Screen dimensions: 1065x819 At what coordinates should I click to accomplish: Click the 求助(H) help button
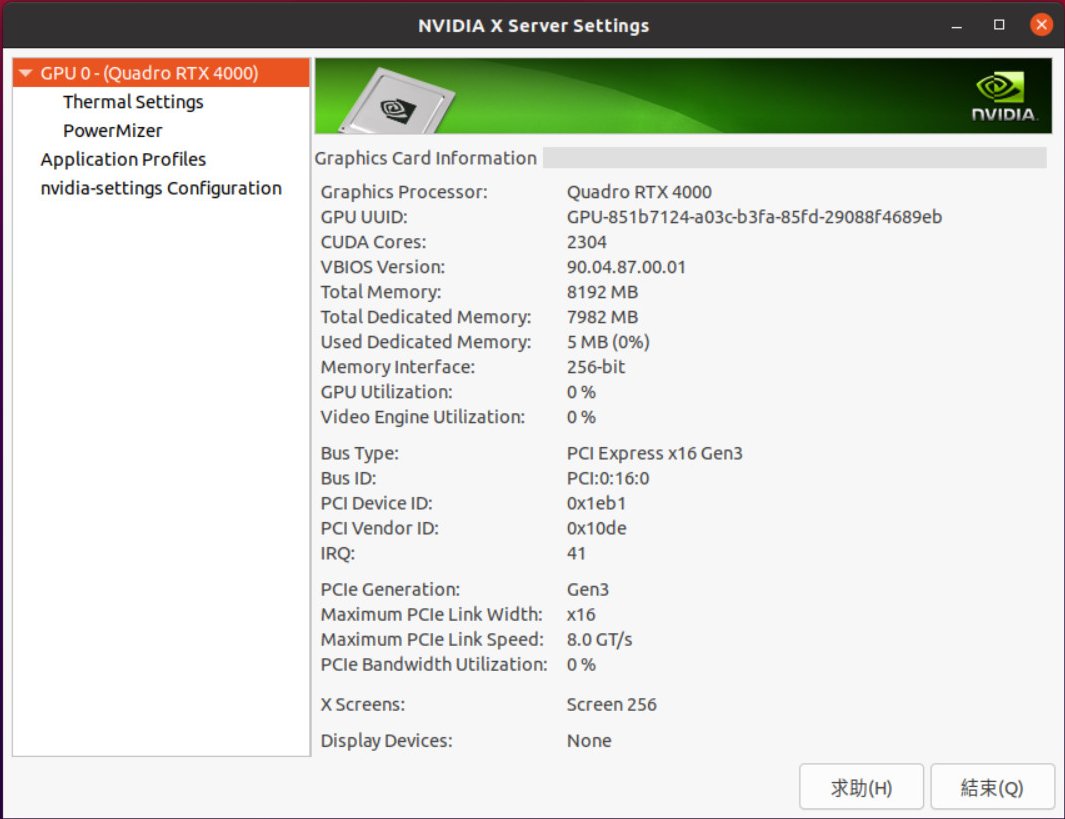861,788
